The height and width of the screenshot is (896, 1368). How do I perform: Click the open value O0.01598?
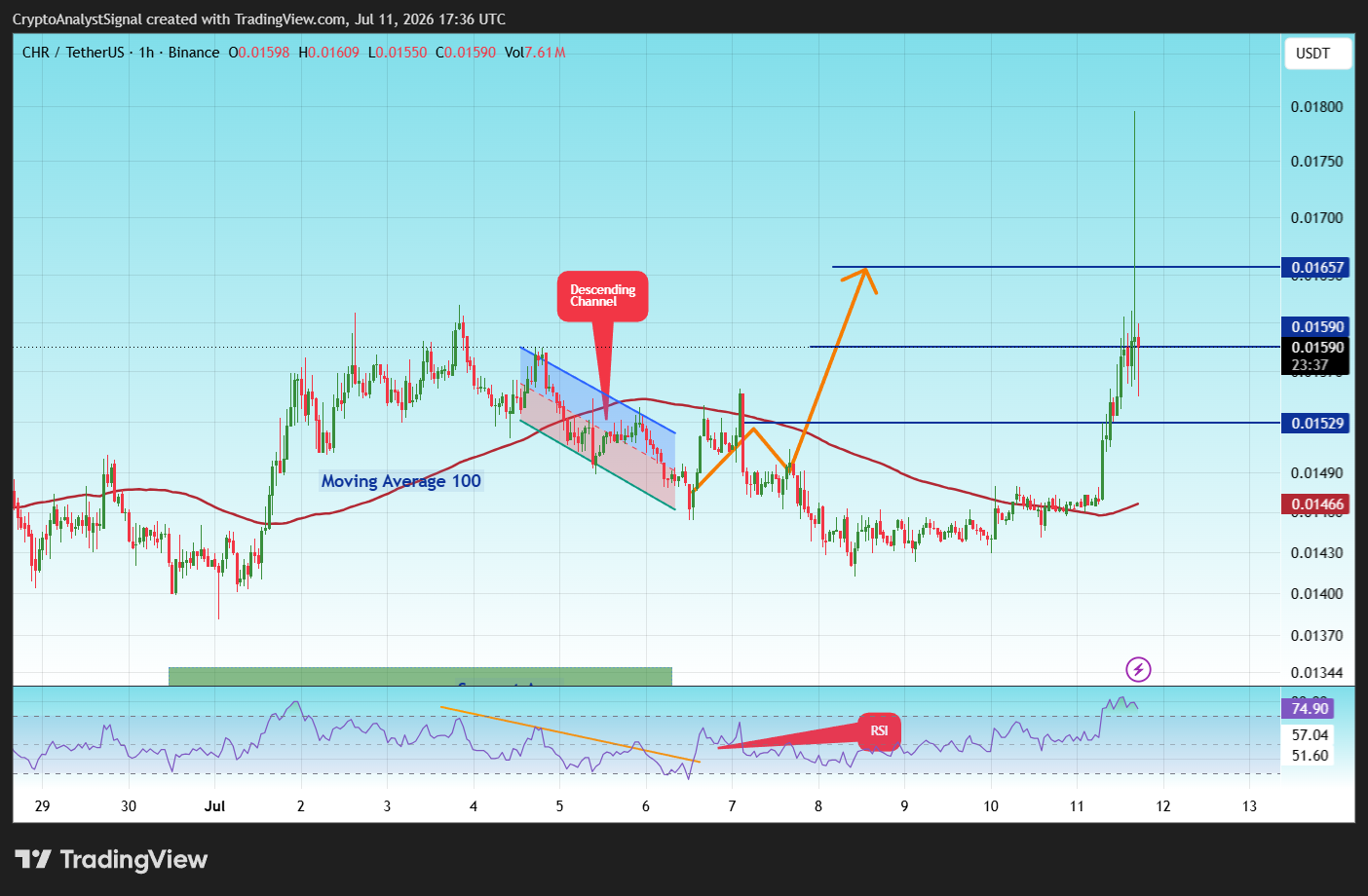259,53
